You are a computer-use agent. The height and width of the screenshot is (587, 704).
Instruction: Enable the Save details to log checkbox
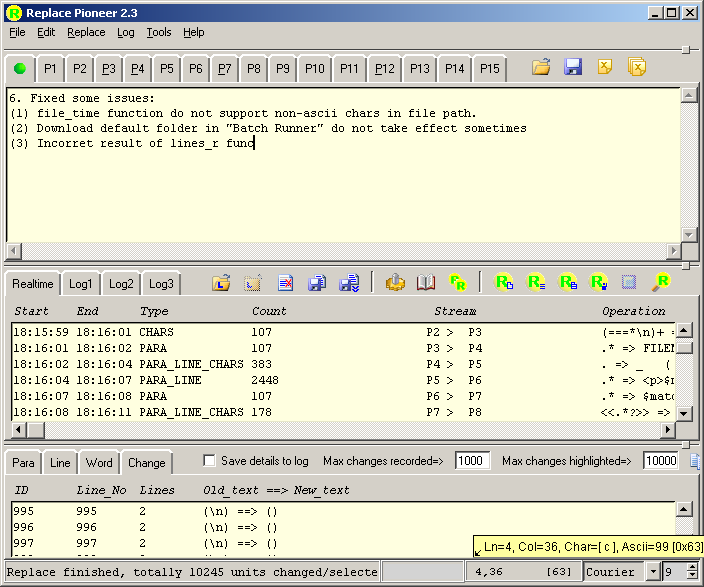pyautogui.click(x=209, y=461)
